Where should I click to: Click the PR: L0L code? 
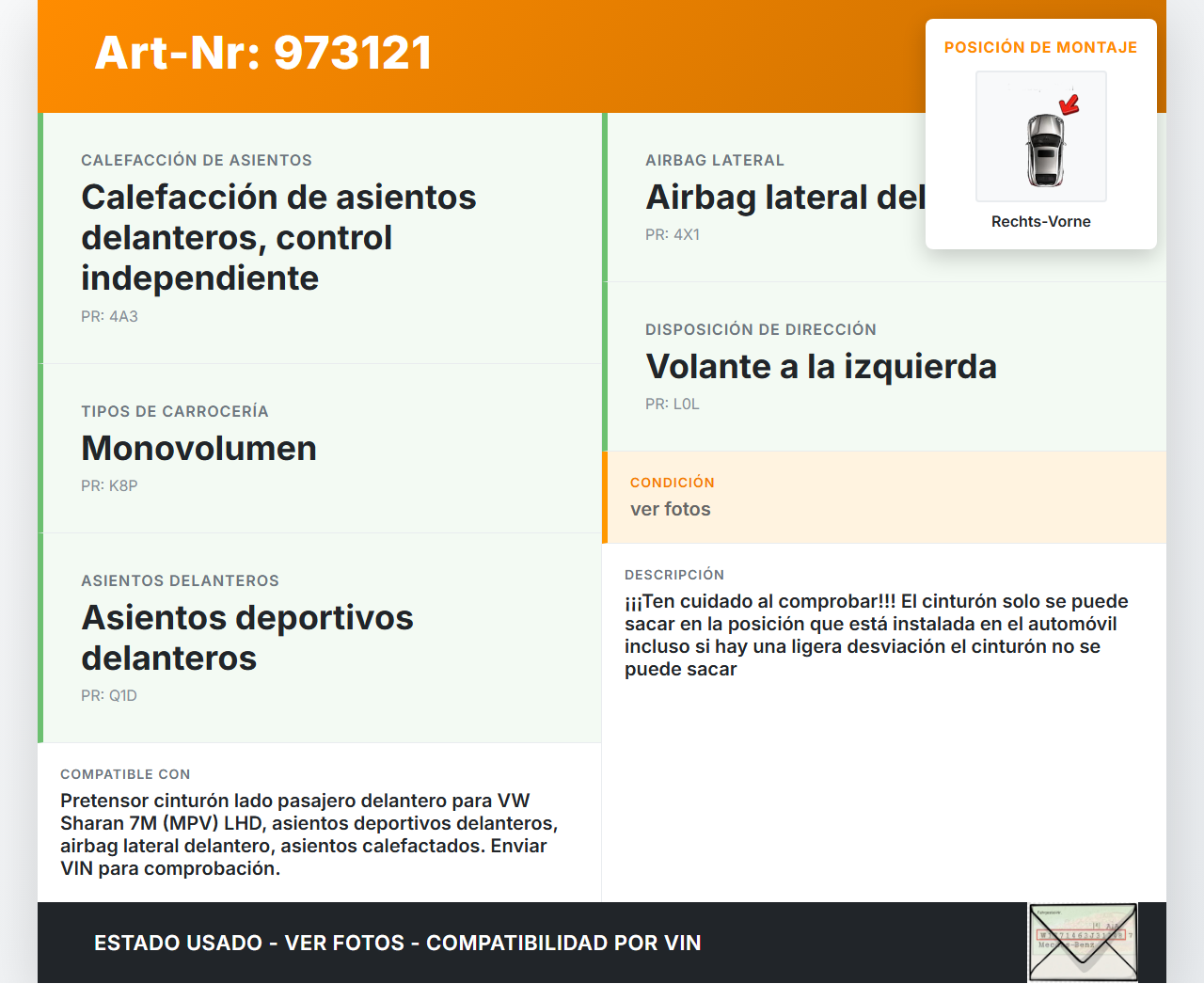coord(673,404)
